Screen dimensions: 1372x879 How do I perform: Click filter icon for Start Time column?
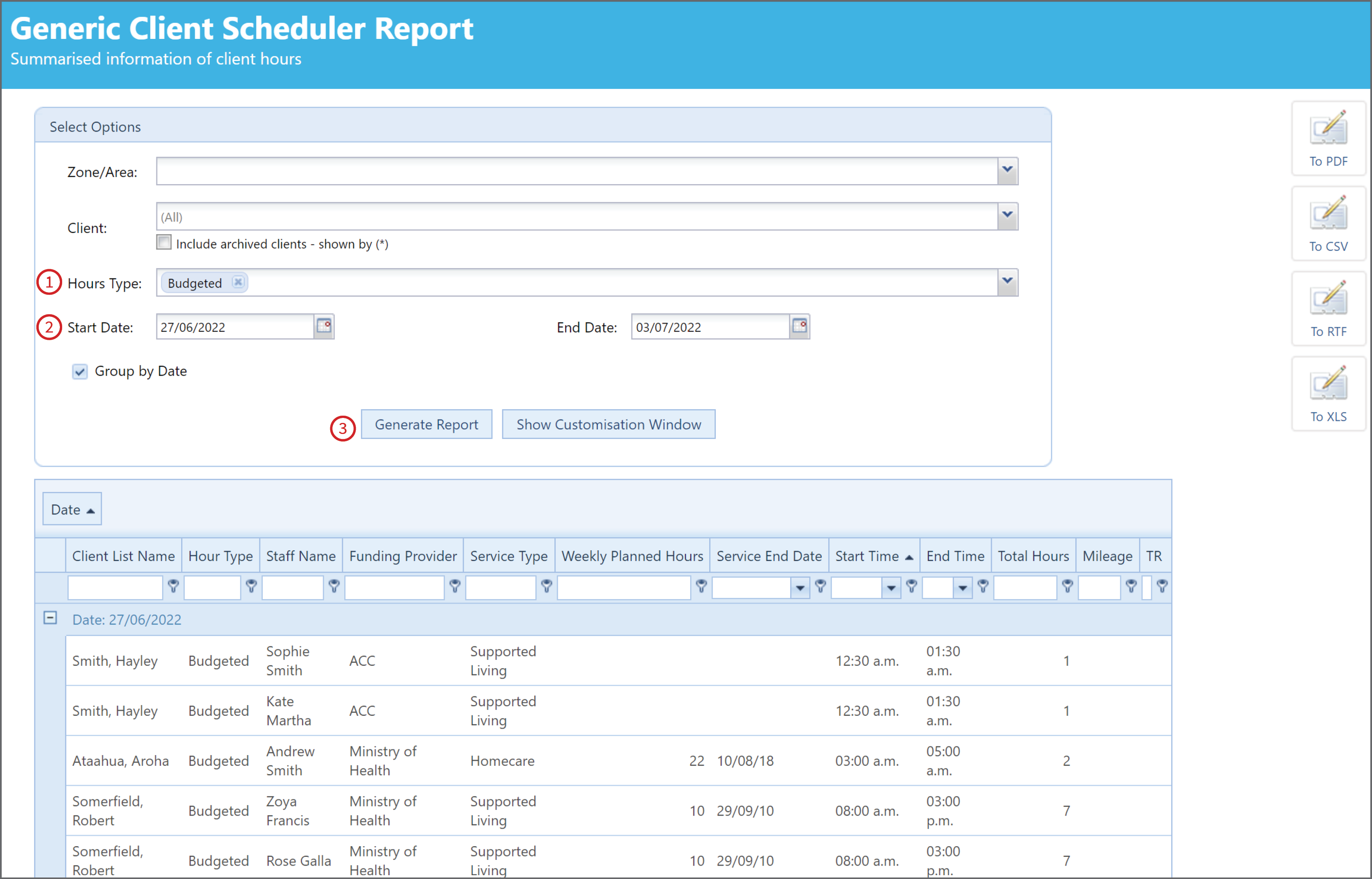[911, 586]
